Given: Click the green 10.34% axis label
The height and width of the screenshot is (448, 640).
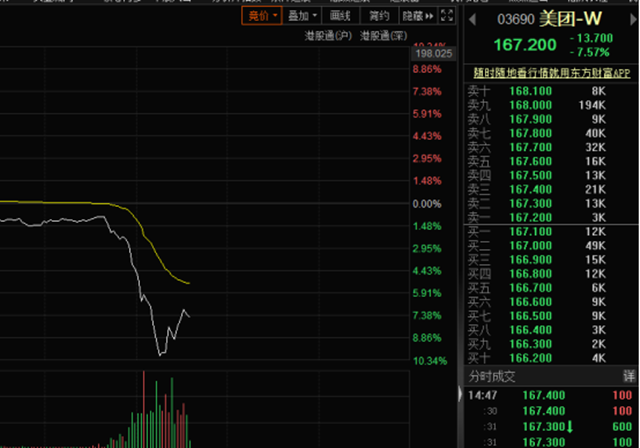Looking at the screenshot, I should (x=430, y=361).
